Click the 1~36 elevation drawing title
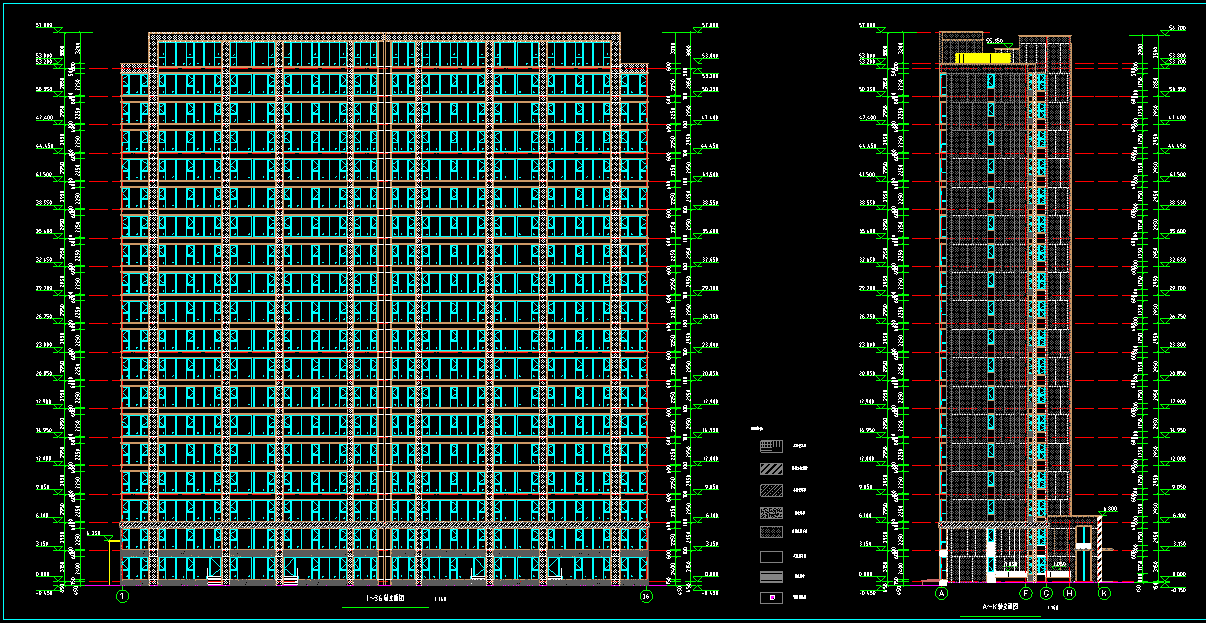This screenshot has height=623, width=1206. (385, 599)
